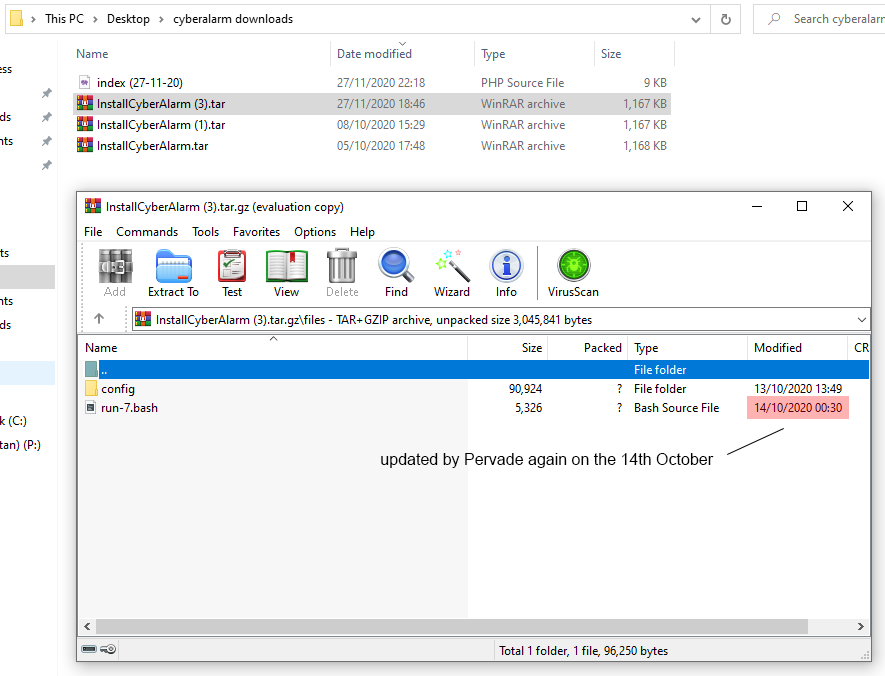
Task: Open the View toolbar button
Action: (286, 273)
